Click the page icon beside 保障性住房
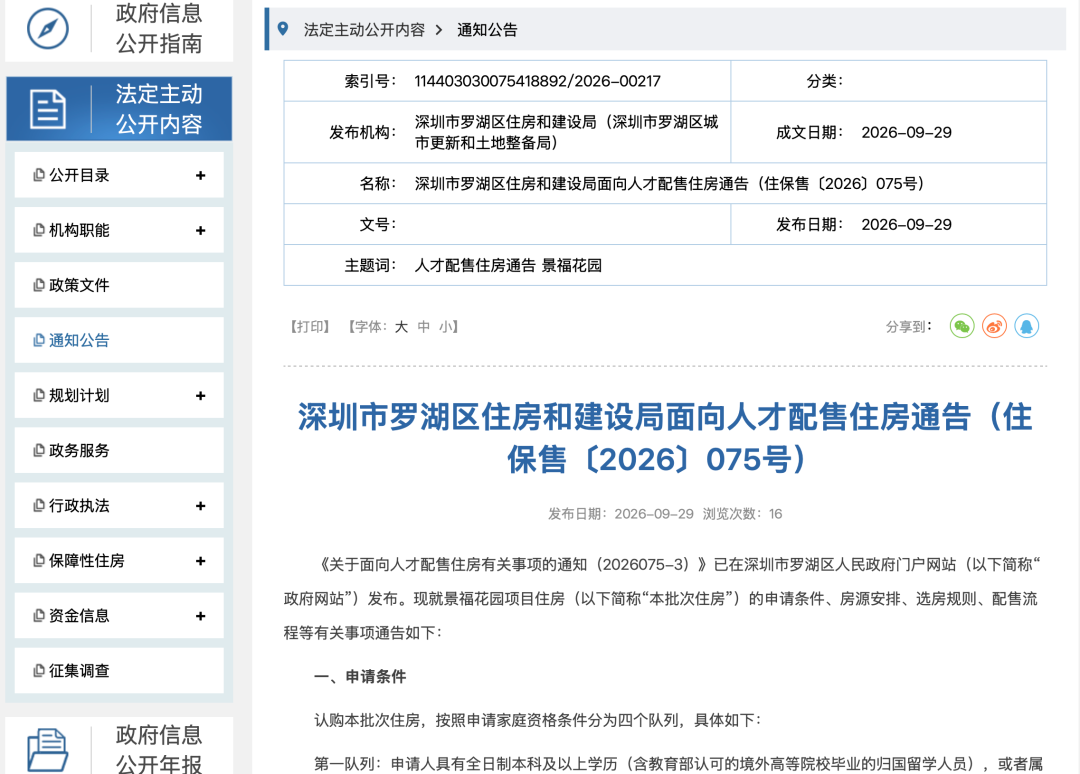1080x774 pixels. [x=39, y=561]
